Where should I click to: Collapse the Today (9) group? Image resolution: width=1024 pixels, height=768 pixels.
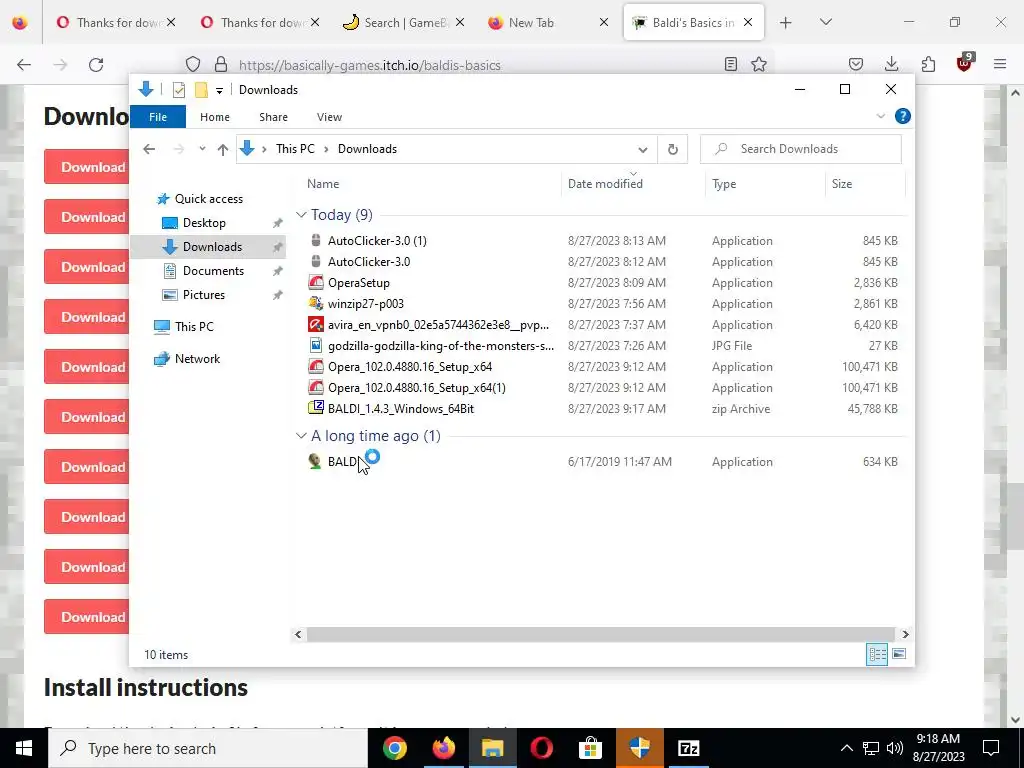pyautogui.click(x=301, y=215)
